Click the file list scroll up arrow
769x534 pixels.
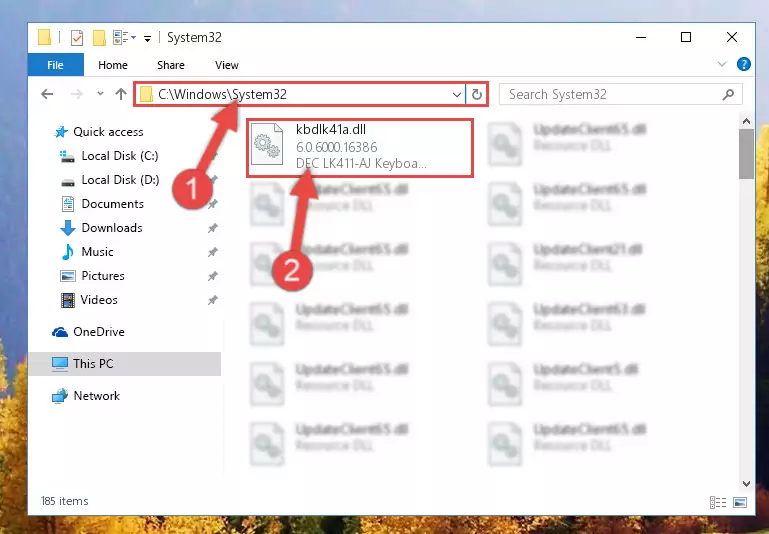click(746, 121)
